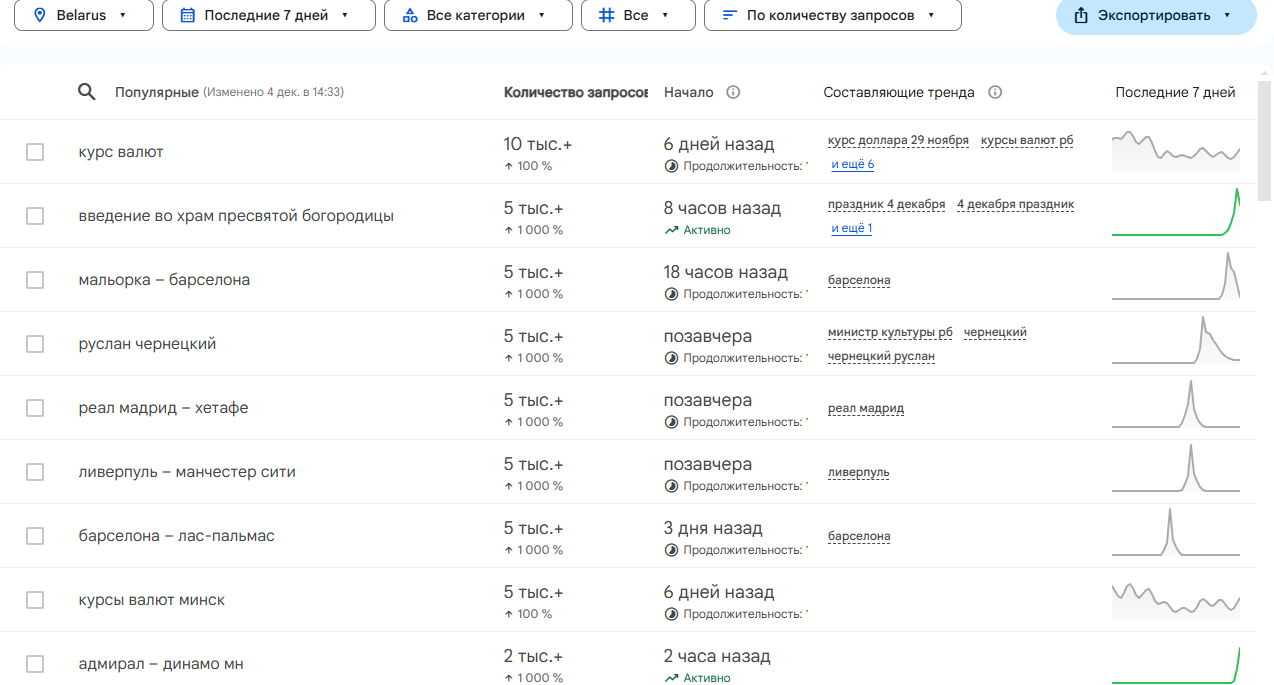The width and height of the screenshot is (1274, 685).
Task: Check the мальорка – барселона row
Action: (35, 280)
